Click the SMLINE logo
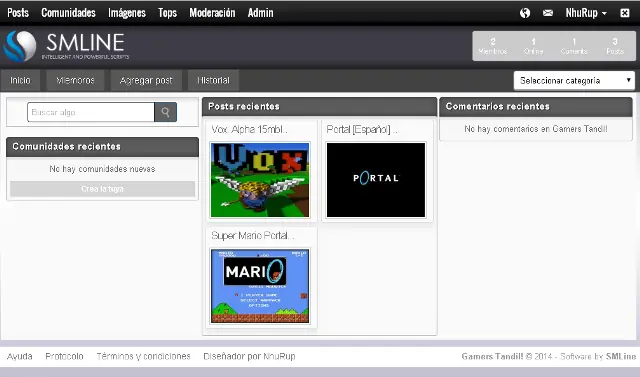640x377 pixels. pyautogui.click(x=67, y=46)
